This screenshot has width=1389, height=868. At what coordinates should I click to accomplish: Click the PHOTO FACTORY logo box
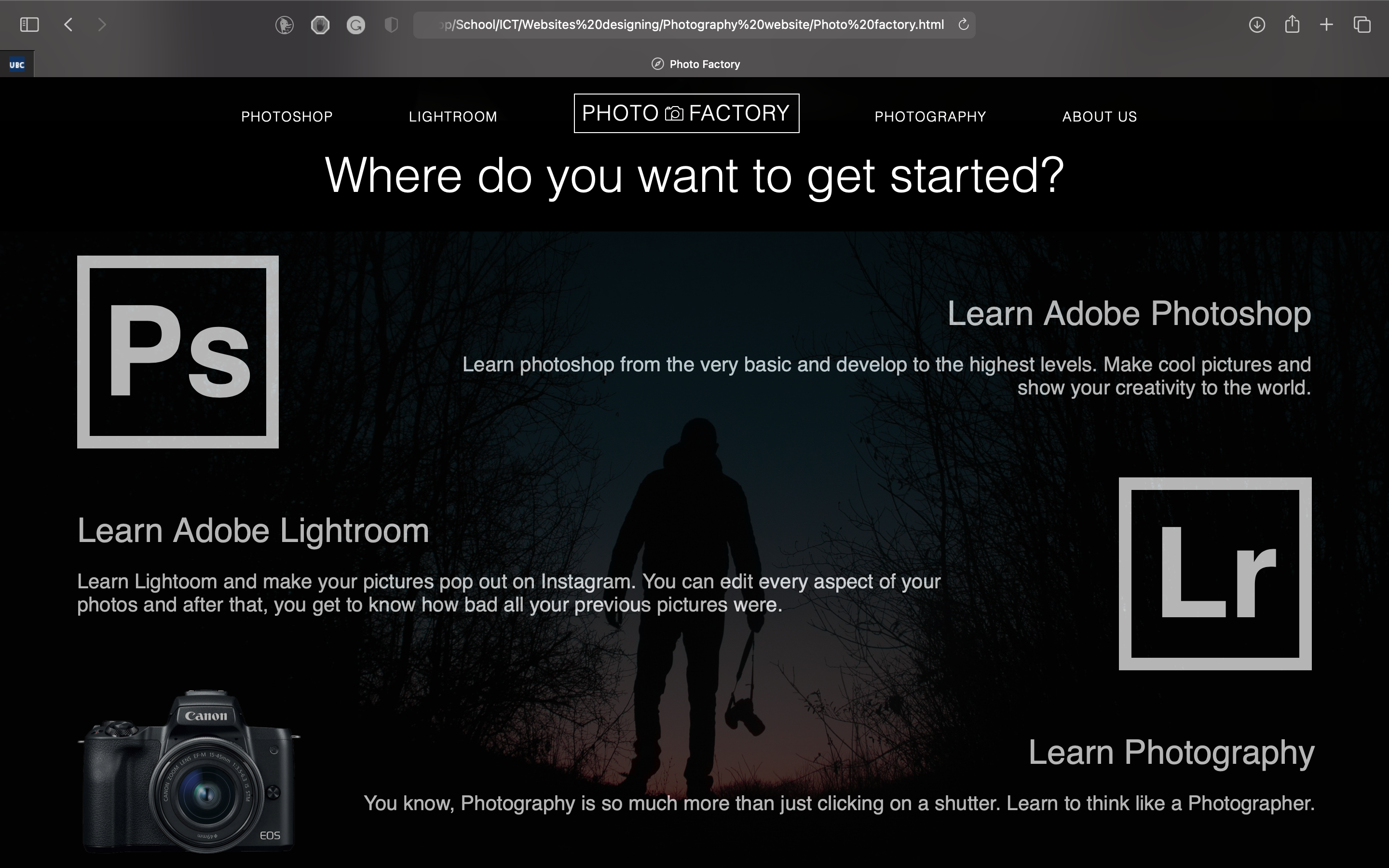pos(686,113)
